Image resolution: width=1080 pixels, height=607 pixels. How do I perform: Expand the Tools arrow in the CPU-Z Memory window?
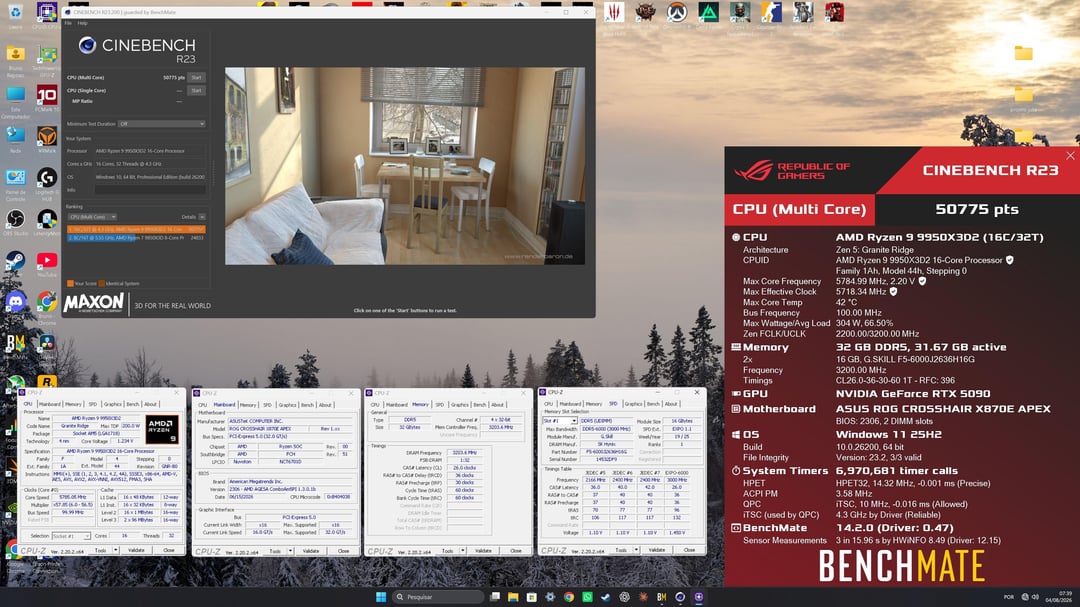click(462, 551)
